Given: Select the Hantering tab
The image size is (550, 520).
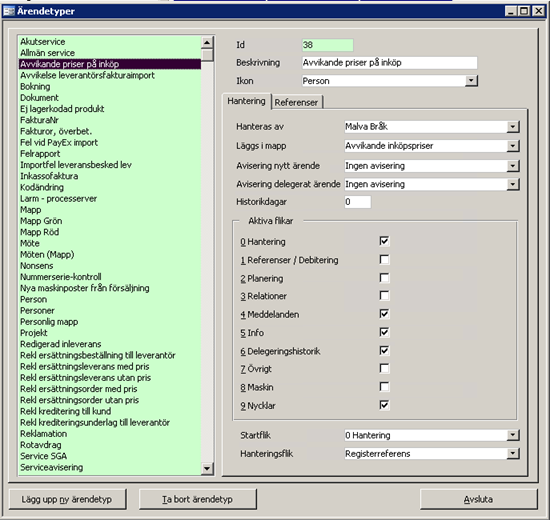Looking at the screenshot, I should tap(247, 101).
